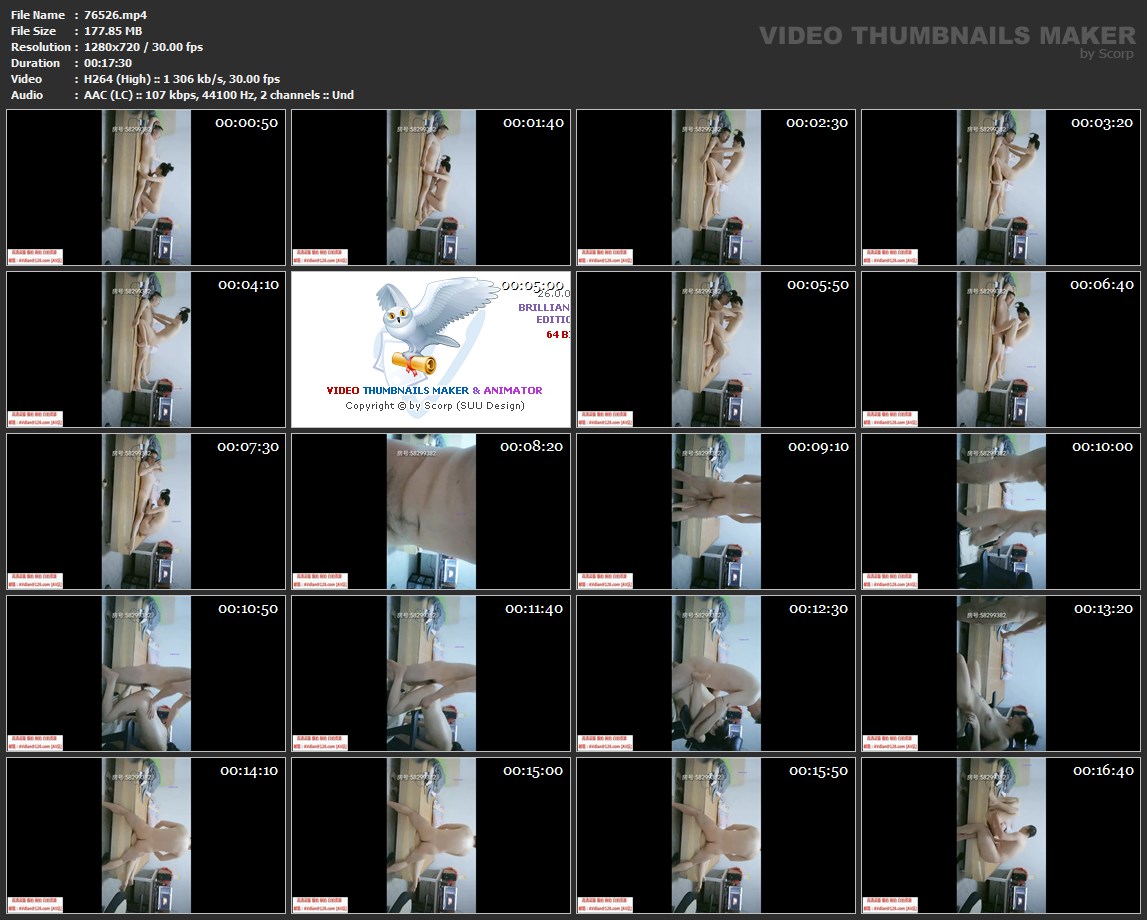Select the thumbnail marked 00:07:30
The image size is (1147, 920).
coord(146,511)
